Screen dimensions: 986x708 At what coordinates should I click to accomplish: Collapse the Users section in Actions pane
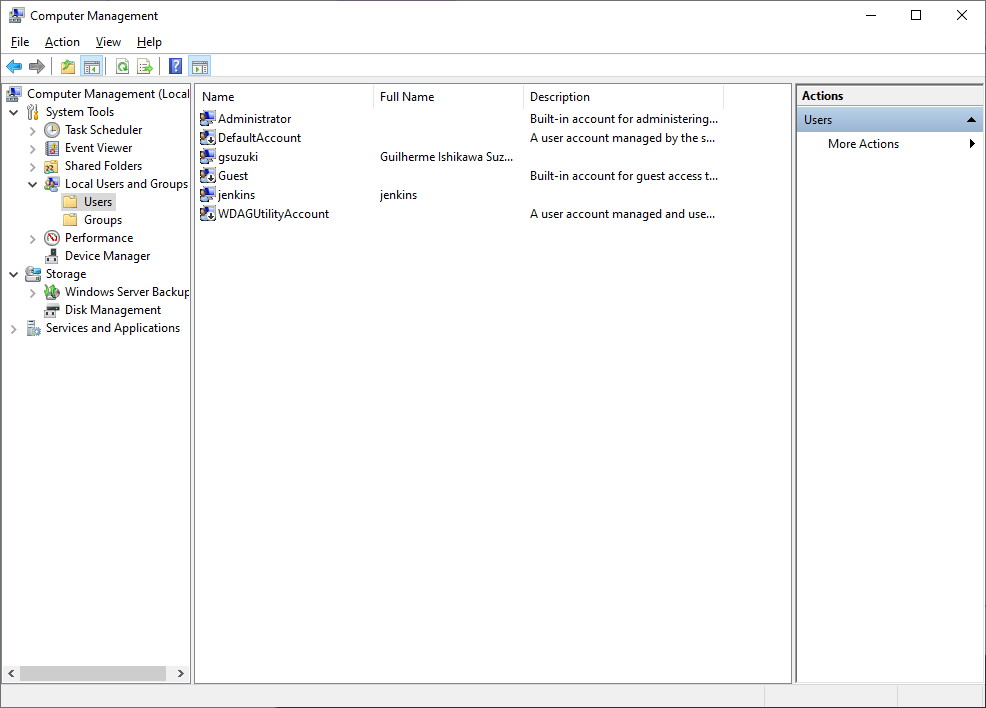tap(971, 120)
